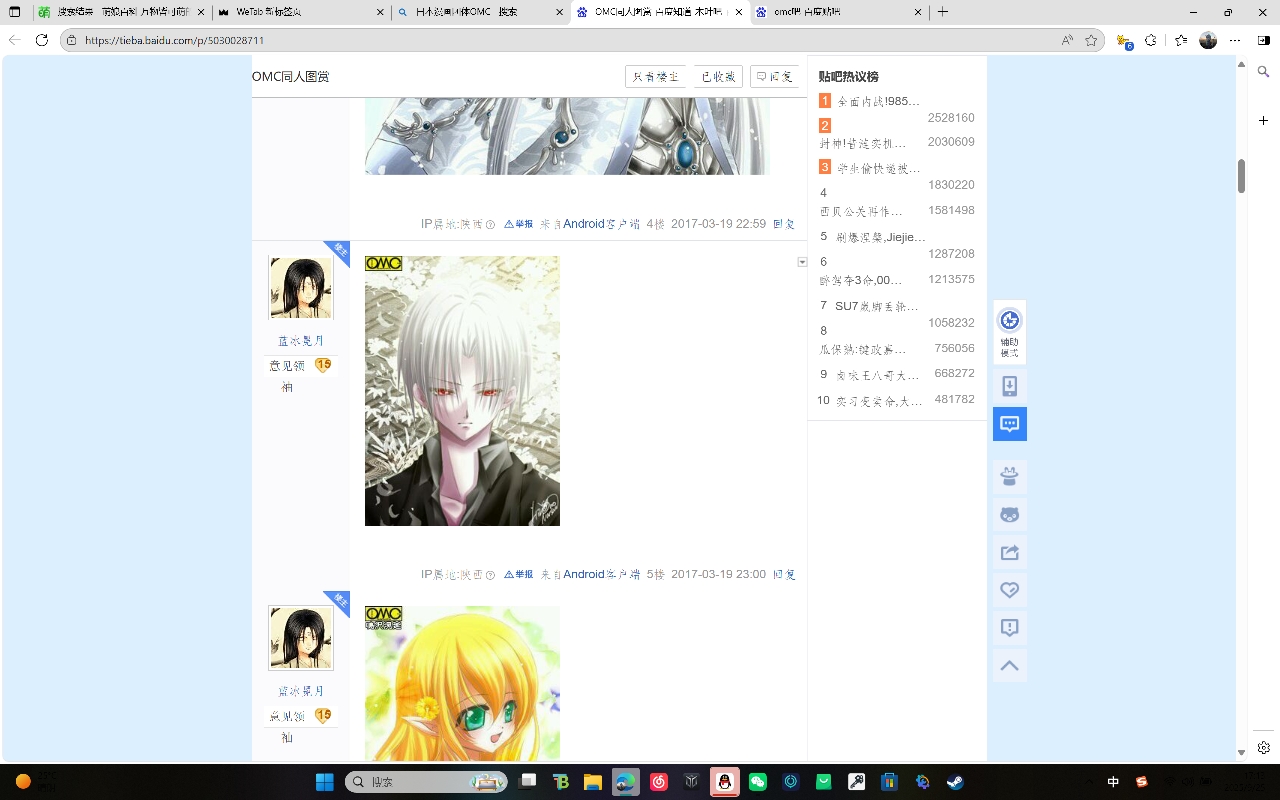Image resolution: width=1280 pixels, height=800 pixels.
Task: Click the heart favorite icon in side toolbar
Action: click(1010, 590)
